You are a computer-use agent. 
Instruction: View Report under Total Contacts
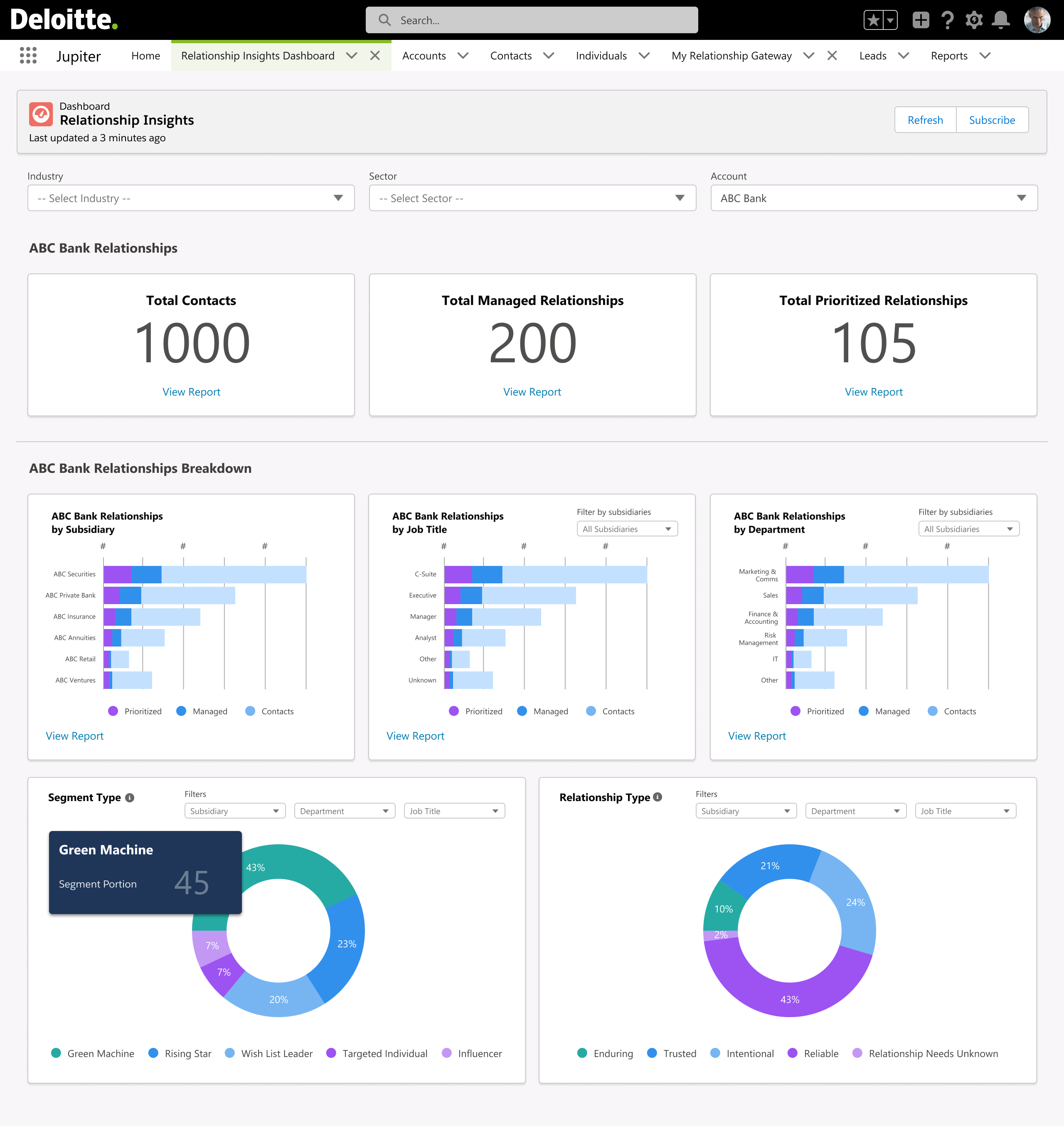pyautogui.click(x=191, y=392)
